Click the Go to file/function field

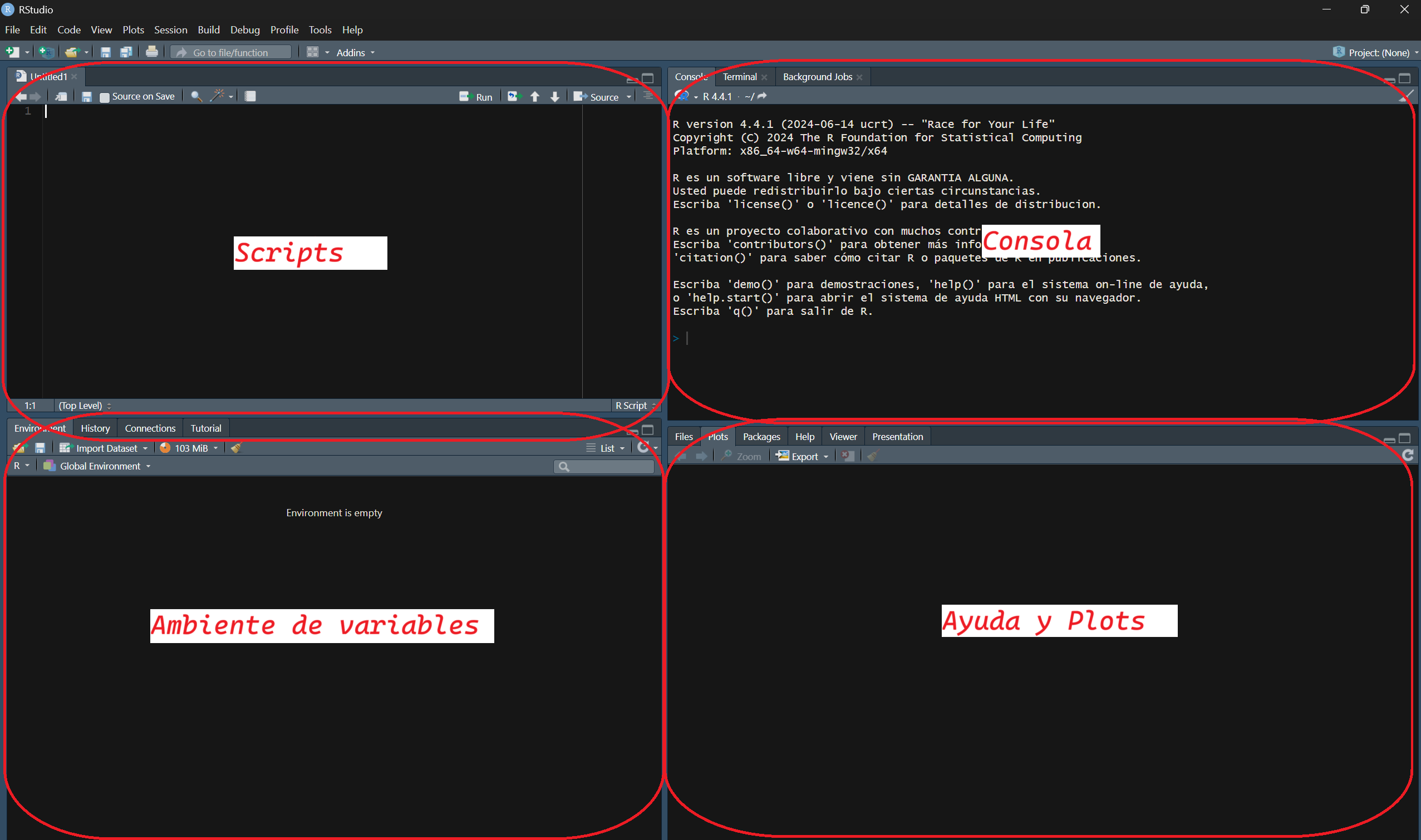(230, 53)
